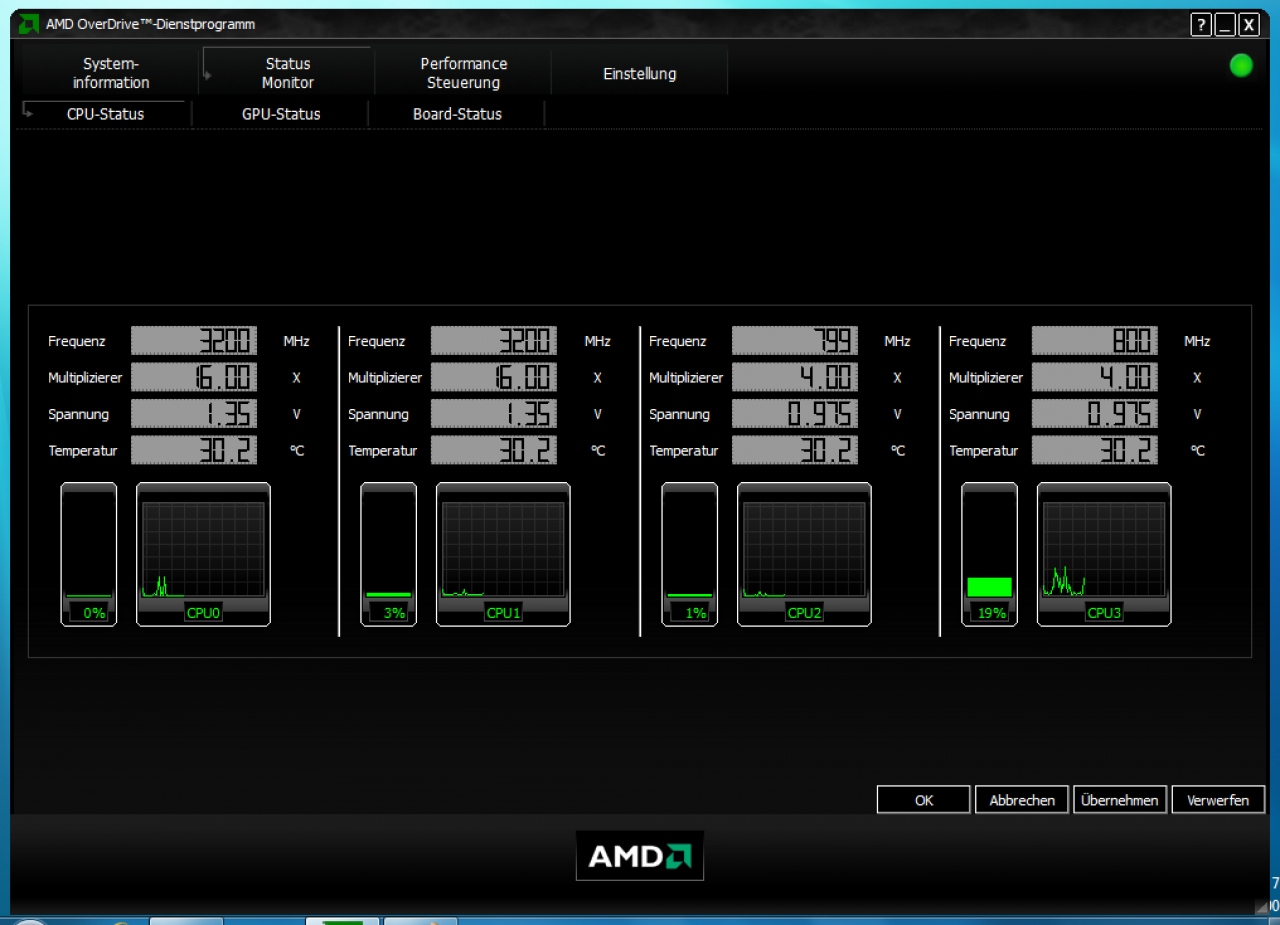Click the CPU1 Temperatur 30.2 value
The height and width of the screenshot is (925, 1280).
point(494,450)
